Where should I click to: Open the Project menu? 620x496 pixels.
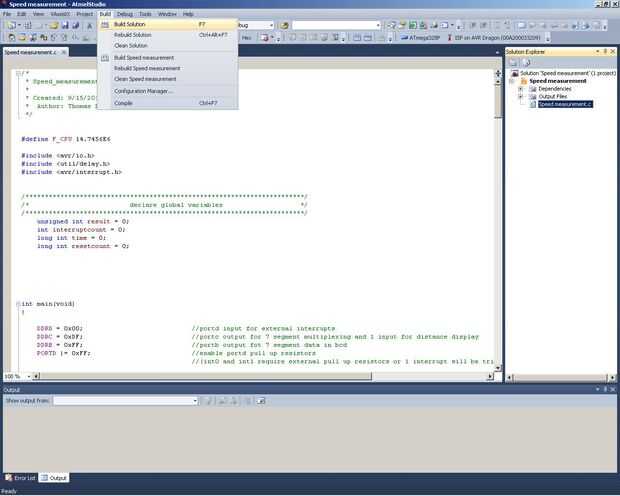click(85, 14)
